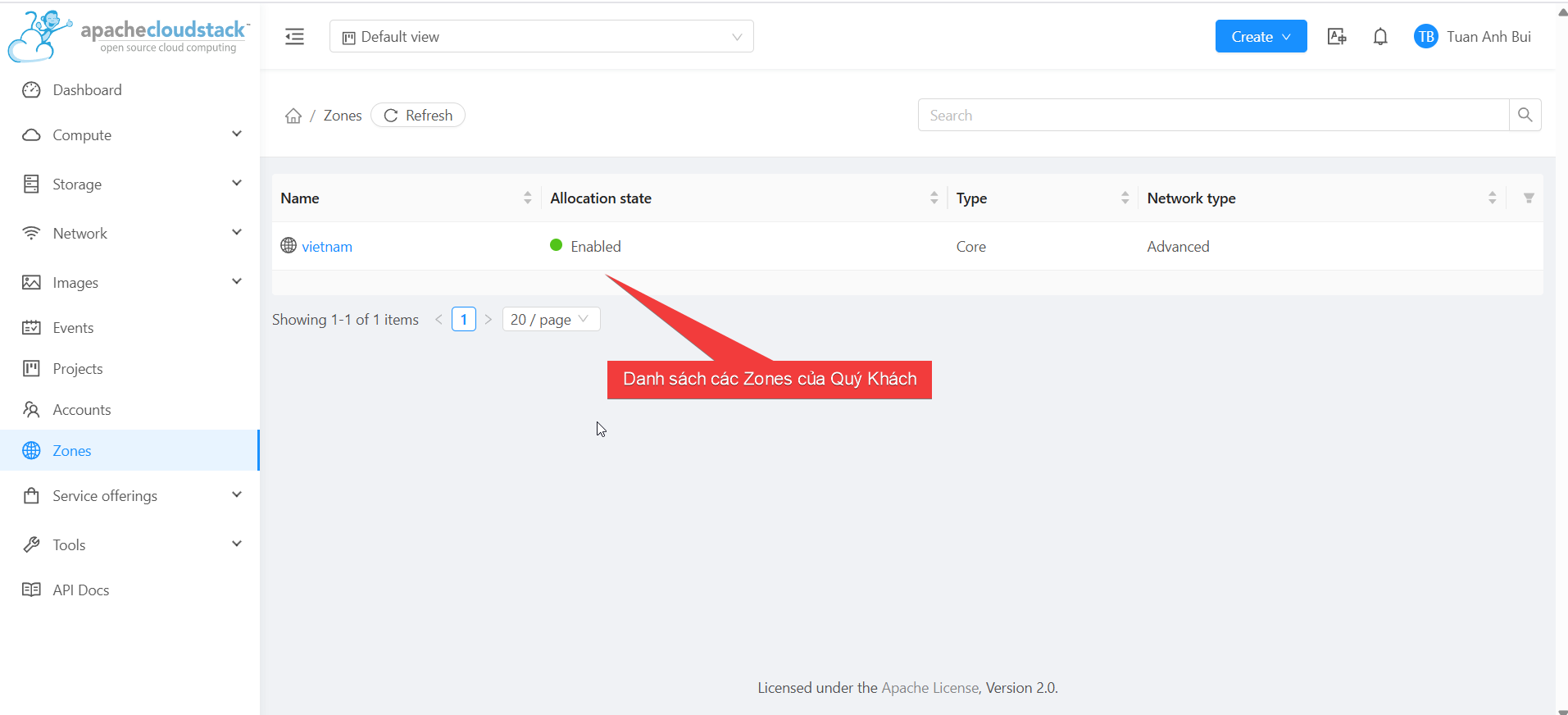Click the Create dropdown button
The width and height of the screenshot is (1568, 715).
1260,37
